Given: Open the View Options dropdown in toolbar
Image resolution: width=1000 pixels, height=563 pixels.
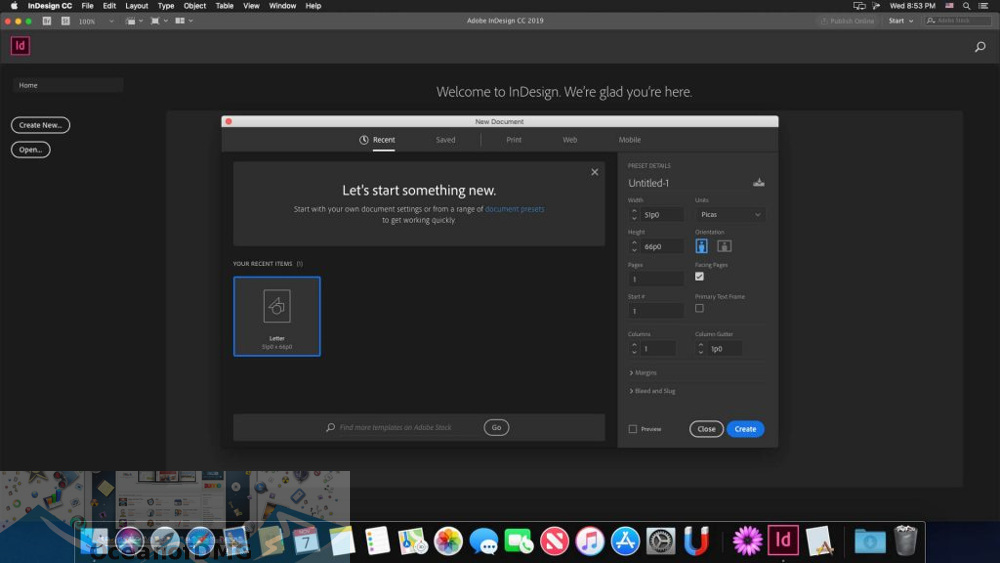Looking at the screenshot, I should 134,21.
